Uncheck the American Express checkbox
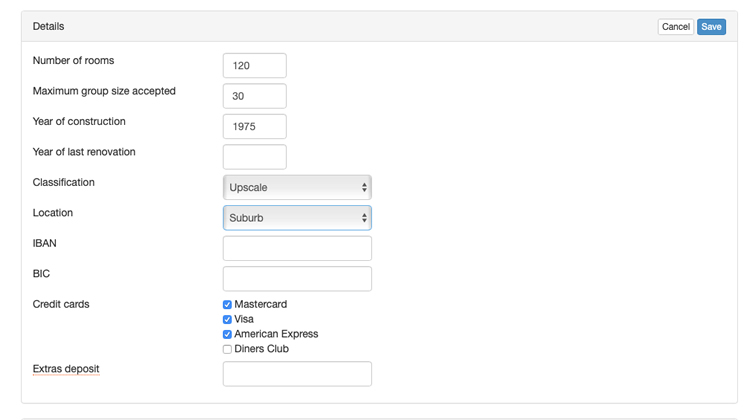The width and height of the screenshot is (750, 420). 227,334
